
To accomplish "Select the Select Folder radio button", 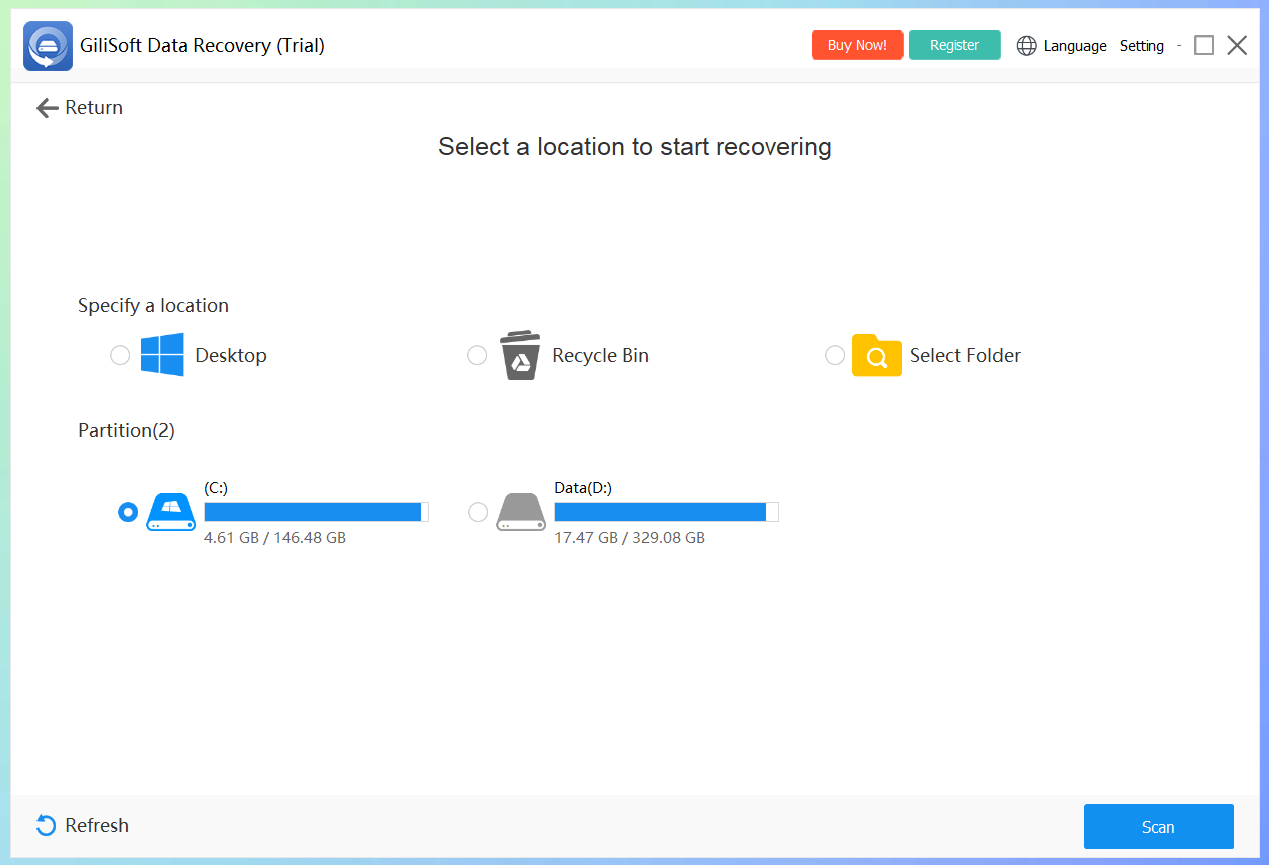I will (835, 355).
